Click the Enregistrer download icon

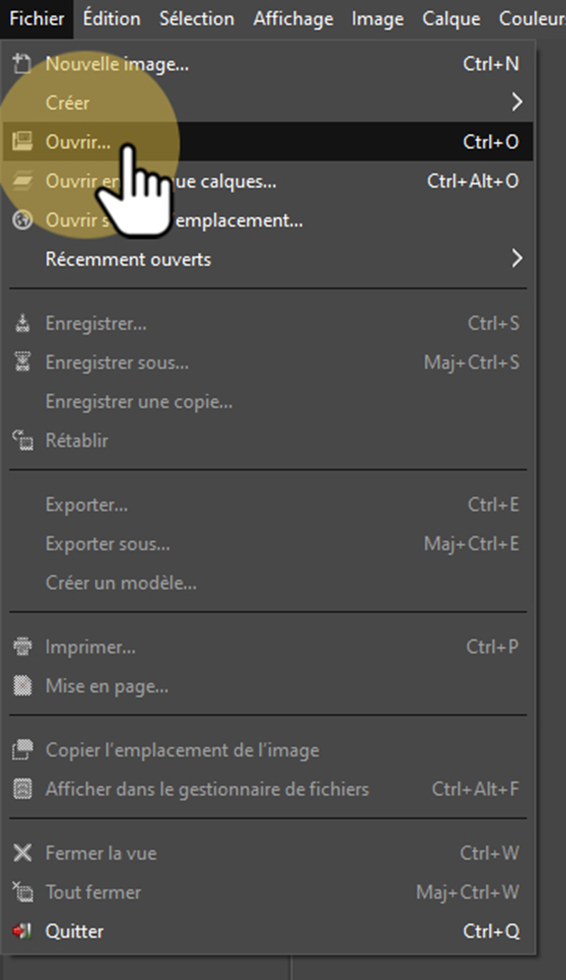tap(22, 323)
